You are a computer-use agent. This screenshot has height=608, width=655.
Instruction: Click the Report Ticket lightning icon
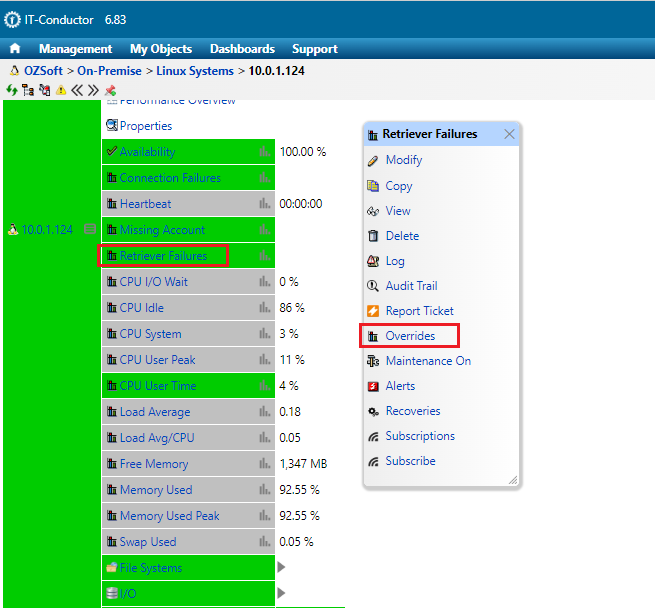click(x=373, y=311)
